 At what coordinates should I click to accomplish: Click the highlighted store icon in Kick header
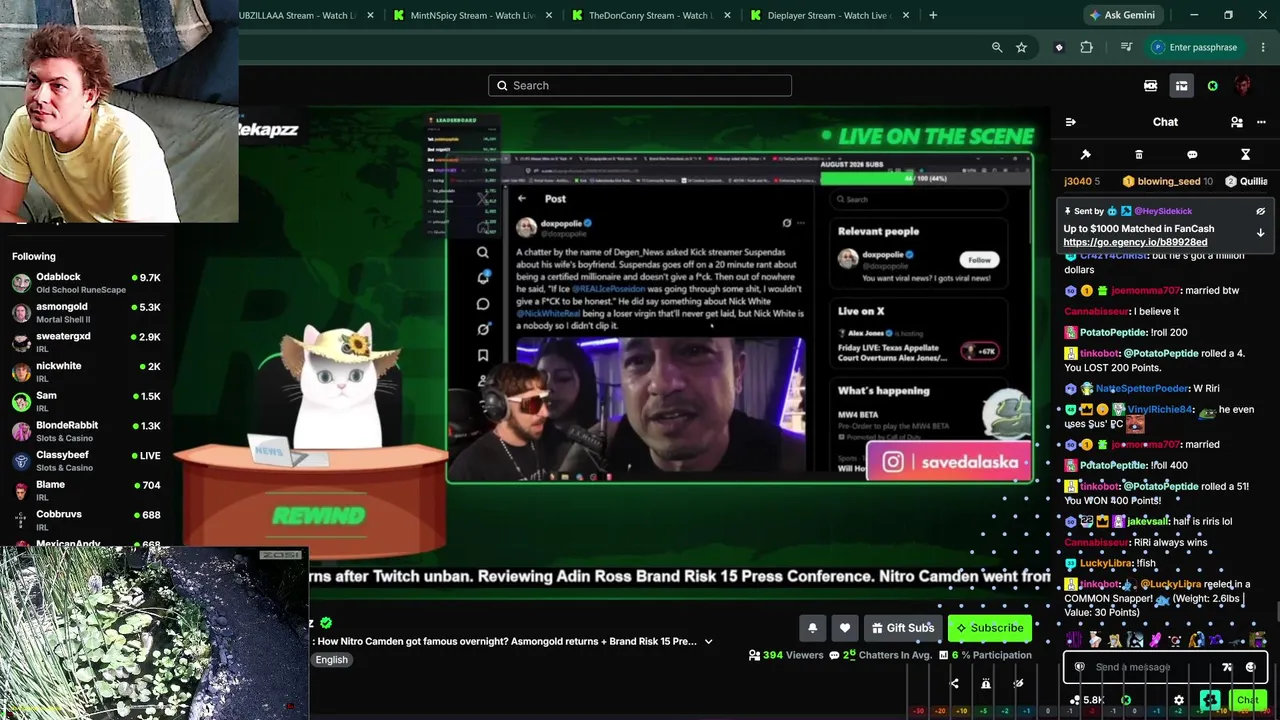[1181, 86]
